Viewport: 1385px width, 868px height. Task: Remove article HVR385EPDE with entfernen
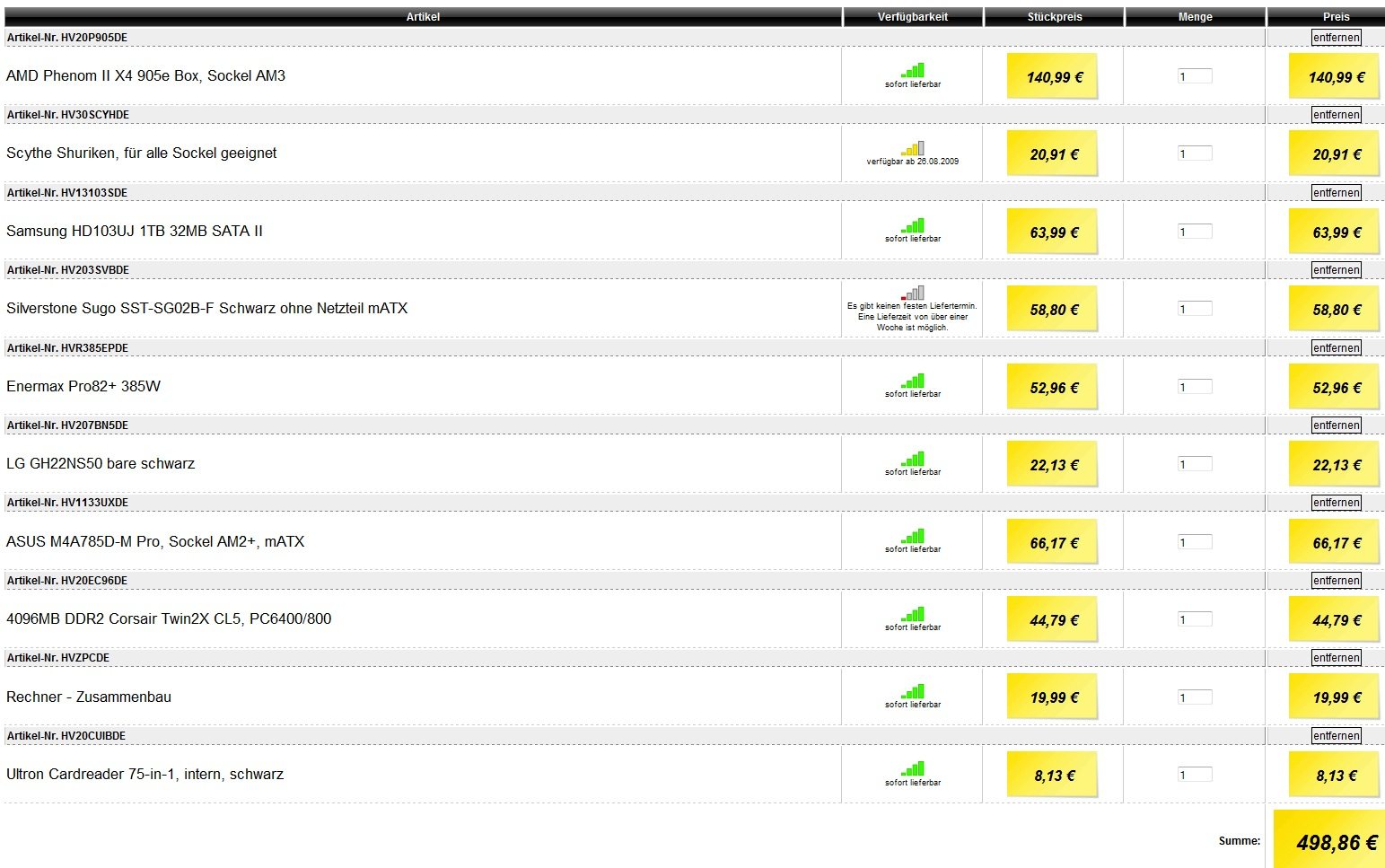pos(1336,348)
